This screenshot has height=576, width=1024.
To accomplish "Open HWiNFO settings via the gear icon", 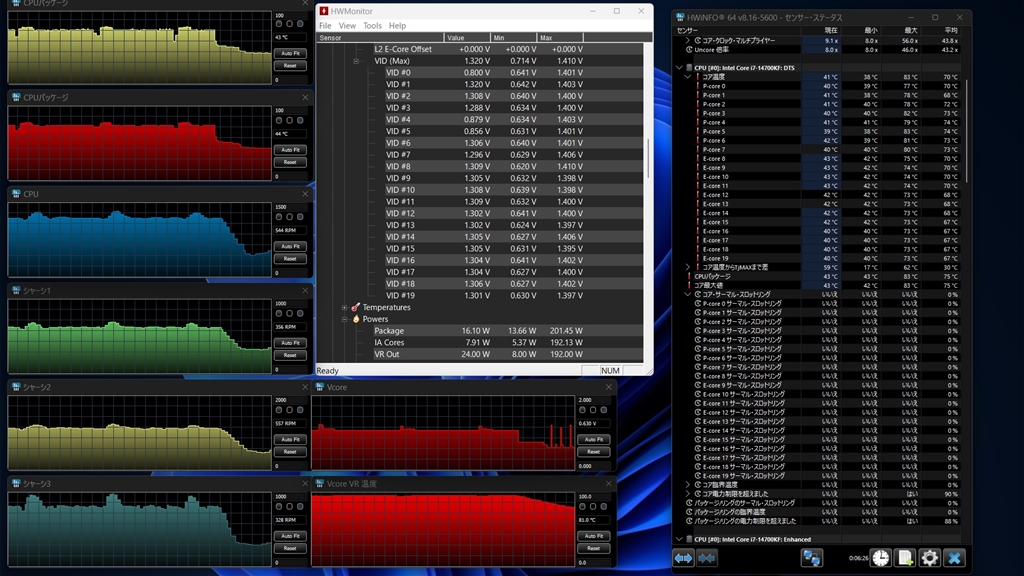I will tap(929, 558).
